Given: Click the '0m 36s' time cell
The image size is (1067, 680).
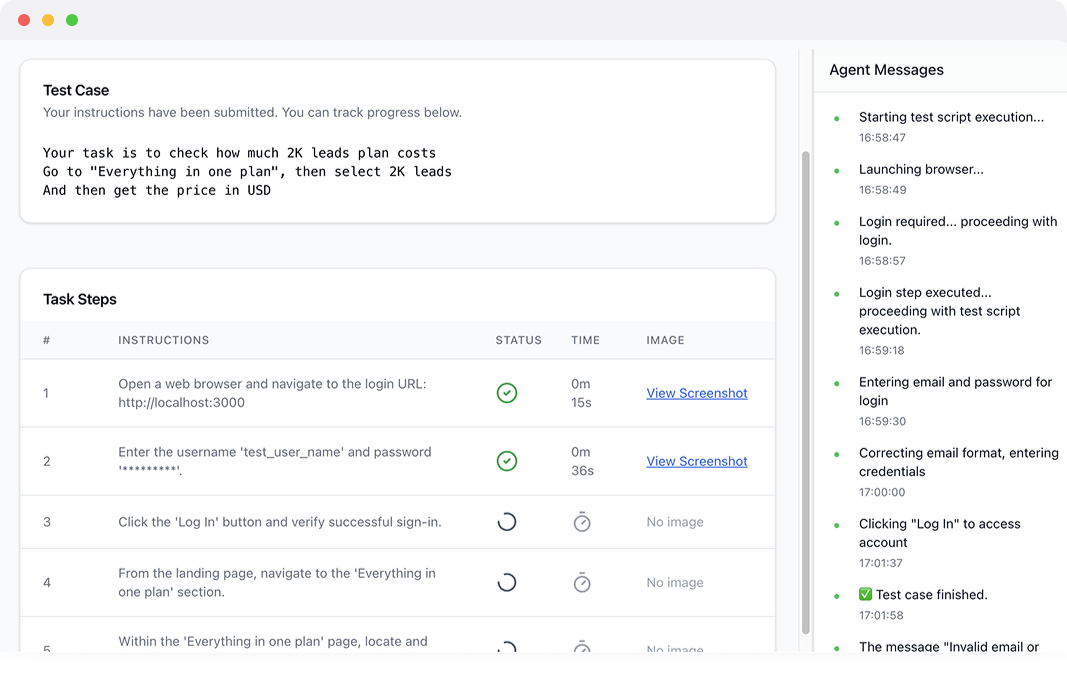Looking at the screenshot, I should (x=582, y=461).
